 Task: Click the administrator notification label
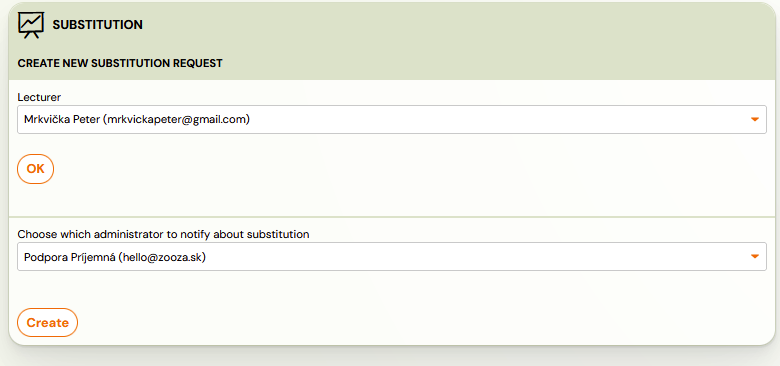click(x=163, y=234)
